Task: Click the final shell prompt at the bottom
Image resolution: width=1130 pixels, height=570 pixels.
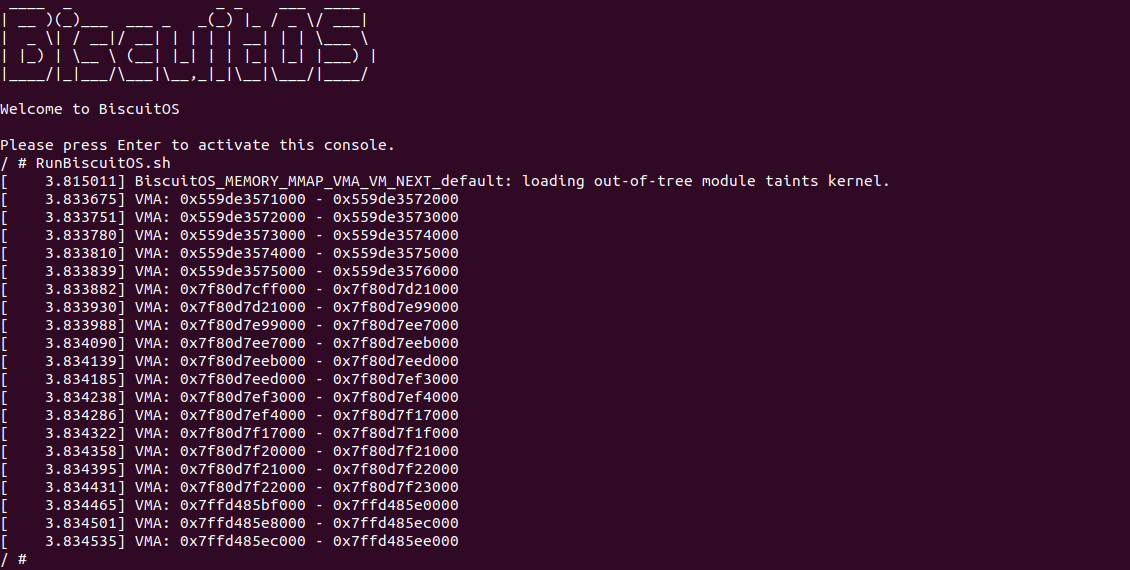Action: 14,559
